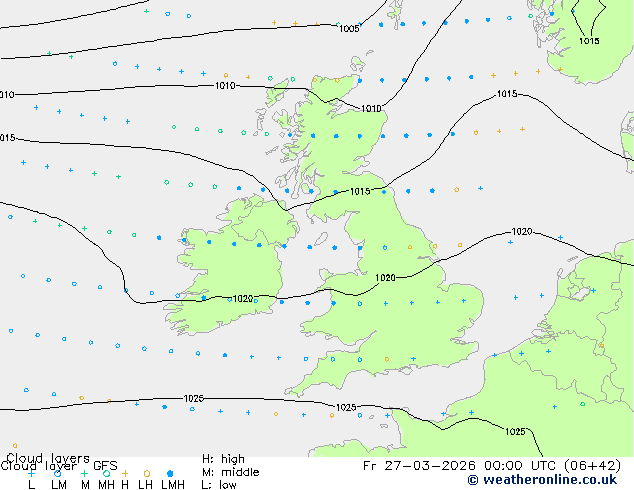Click the blue open-circle legend symbol above LM
Screen dimensions: 634x490
pyautogui.click(x=58, y=473)
